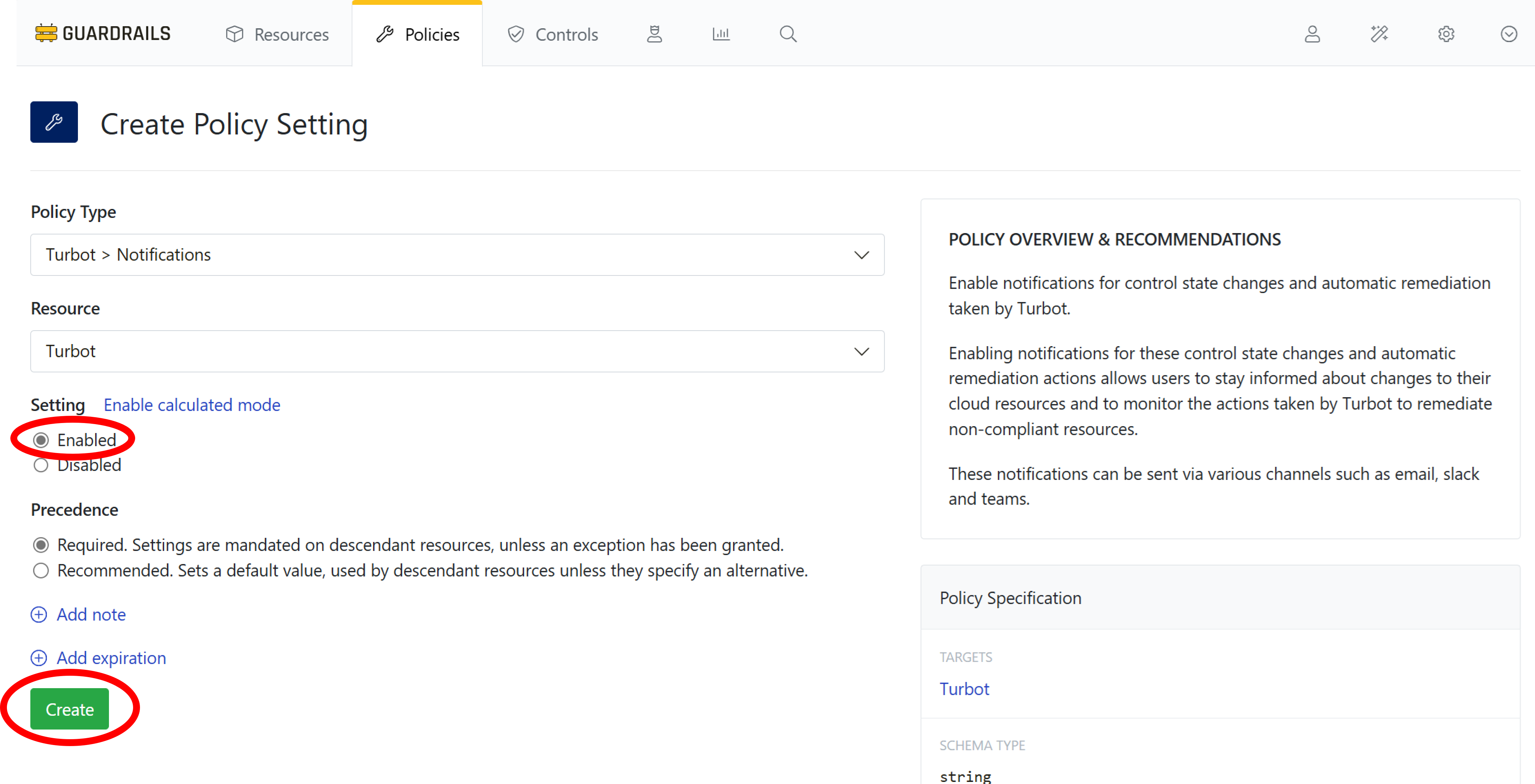Click the magic wand icon
Screen dimensions: 1535x784
[1380, 34]
